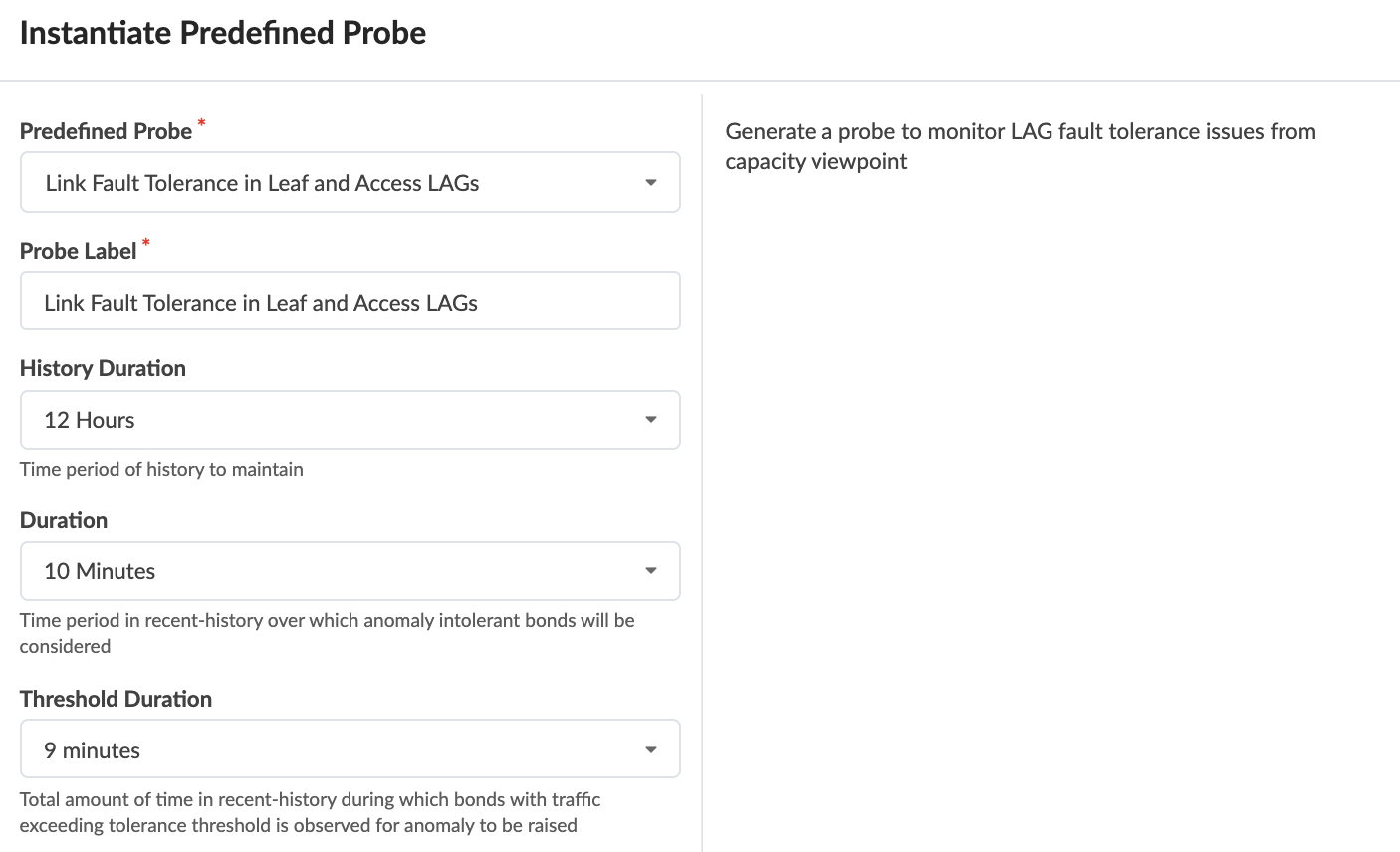The height and width of the screenshot is (852, 1400).
Task: Click the Threshold Duration field label
Action: click(x=116, y=699)
